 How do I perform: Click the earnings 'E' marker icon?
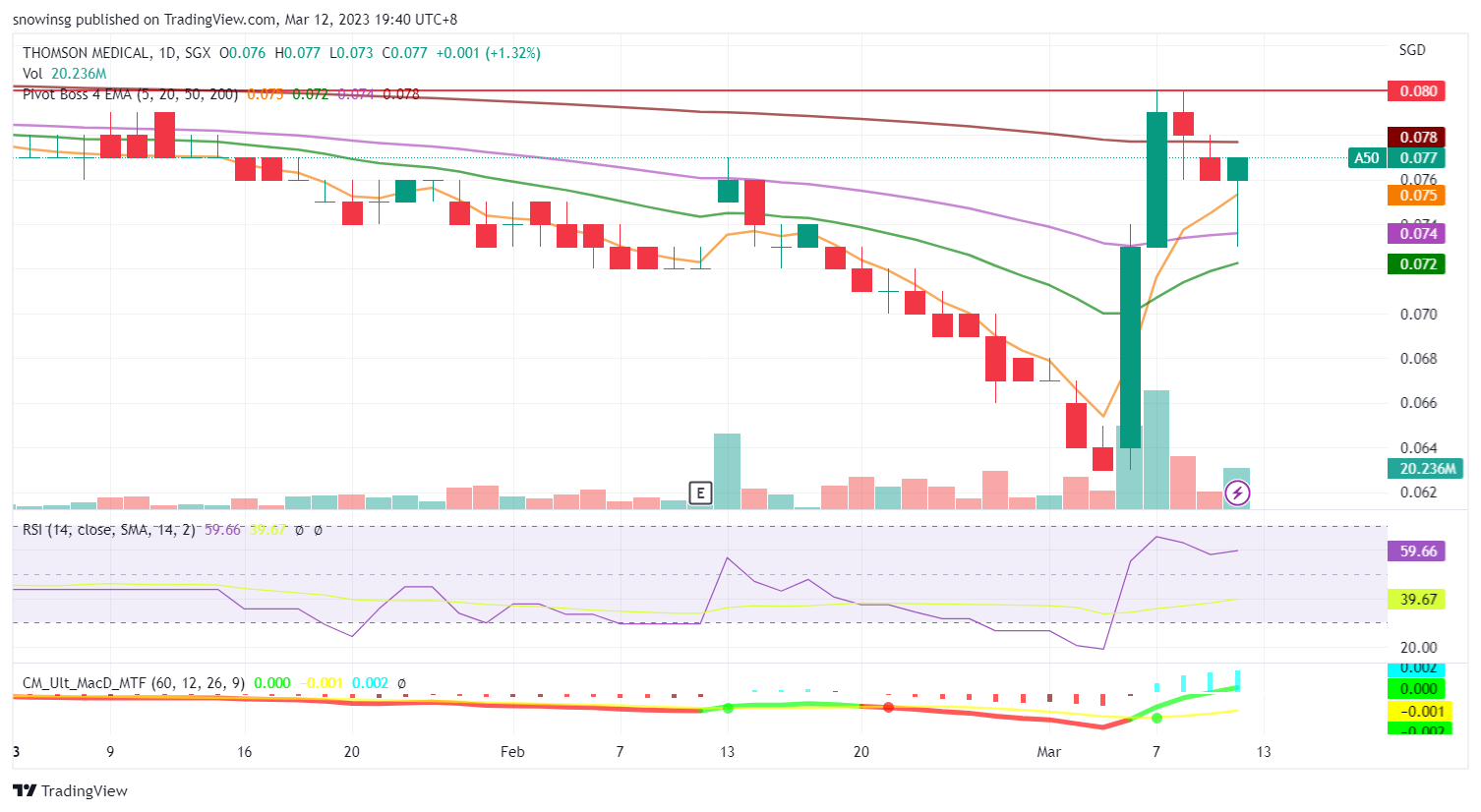[x=700, y=493]
